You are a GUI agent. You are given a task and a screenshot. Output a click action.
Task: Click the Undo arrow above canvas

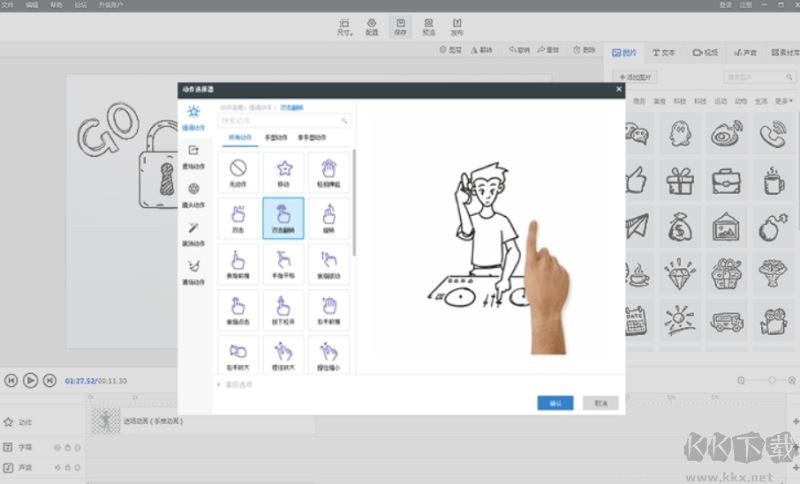(519, 50)
